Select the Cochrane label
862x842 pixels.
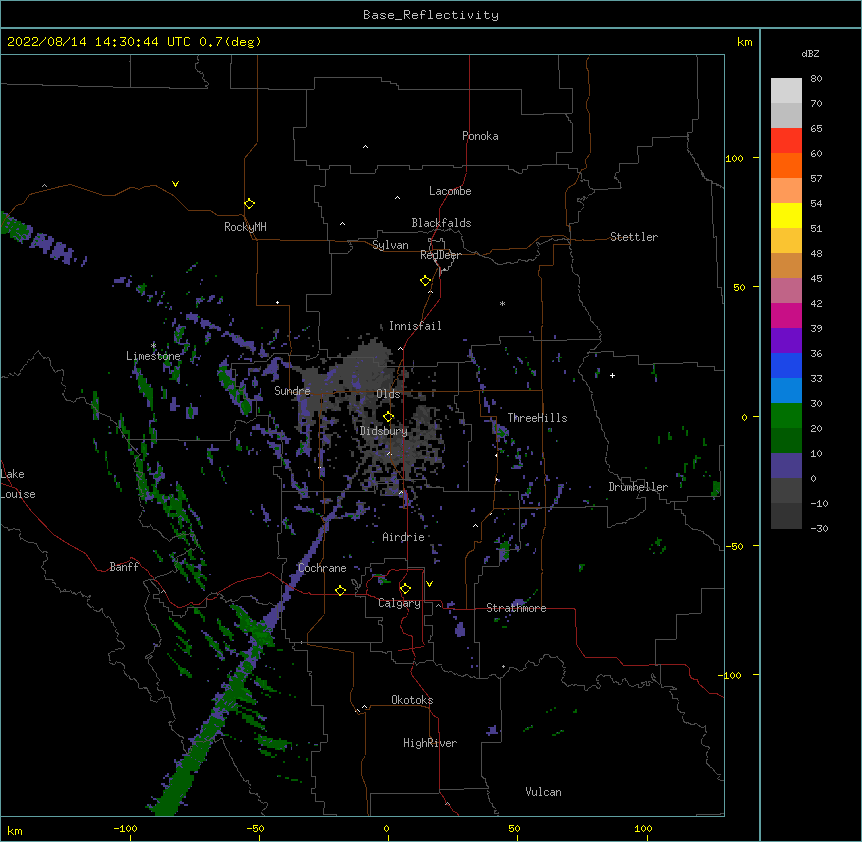click(322, 568)
